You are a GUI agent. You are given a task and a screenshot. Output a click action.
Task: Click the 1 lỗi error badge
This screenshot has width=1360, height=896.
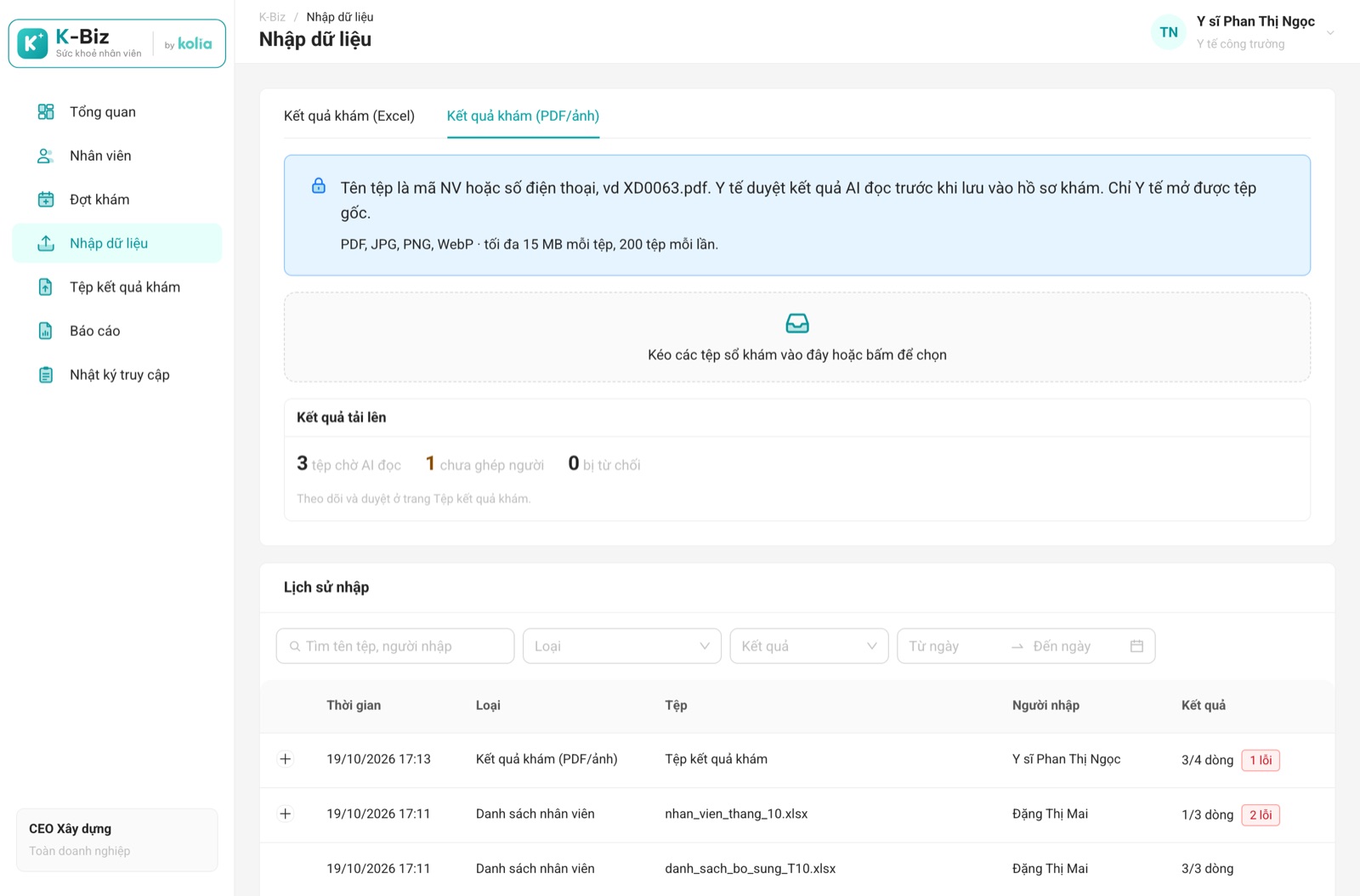1261,760
